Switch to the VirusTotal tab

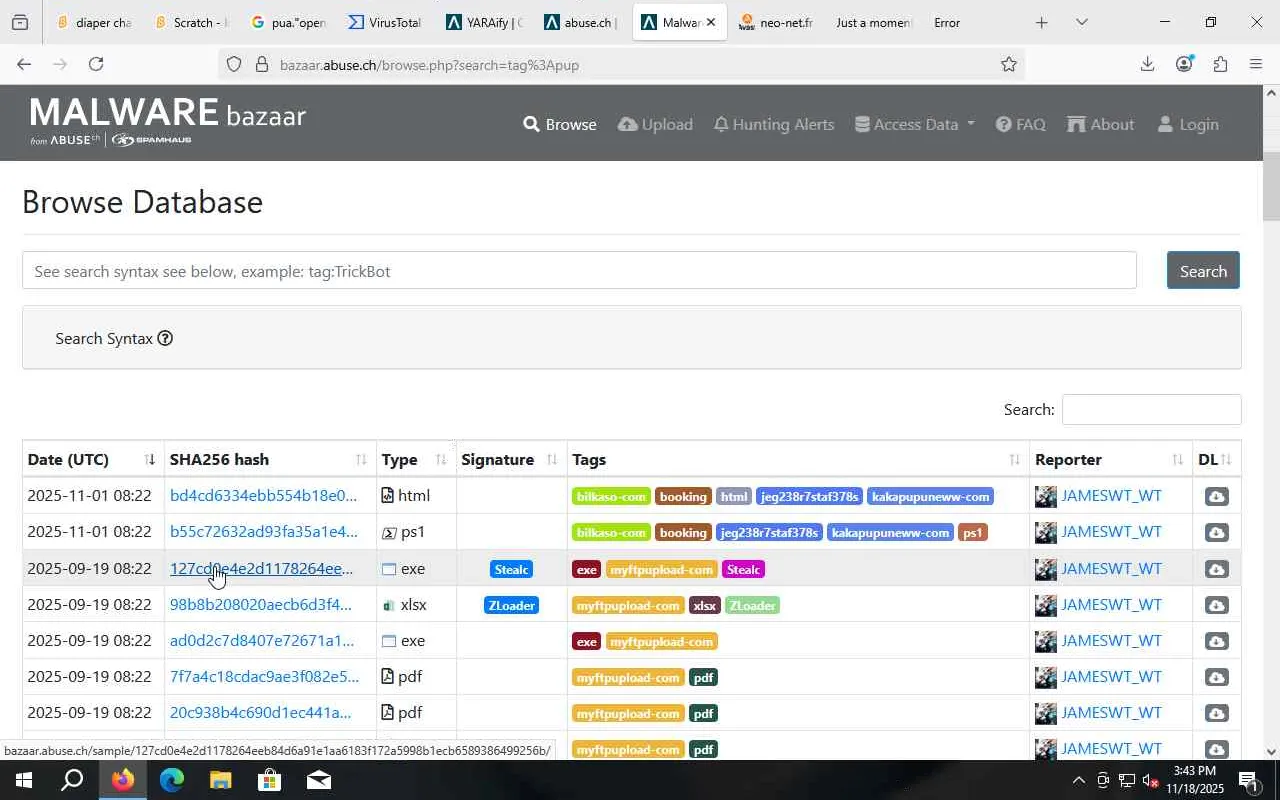[385, 22]
